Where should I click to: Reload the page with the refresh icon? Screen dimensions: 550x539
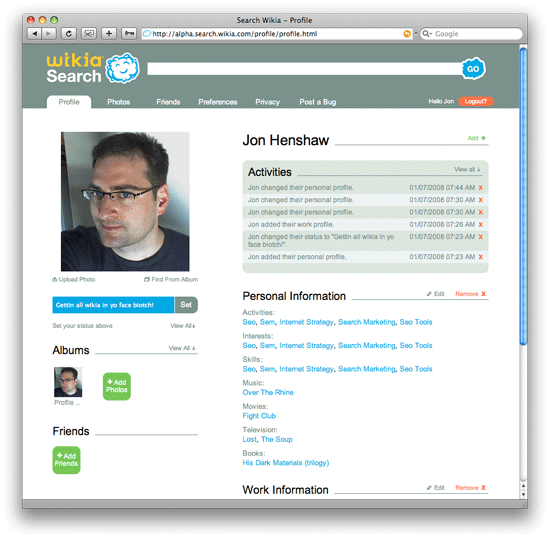tap(69, 34)
